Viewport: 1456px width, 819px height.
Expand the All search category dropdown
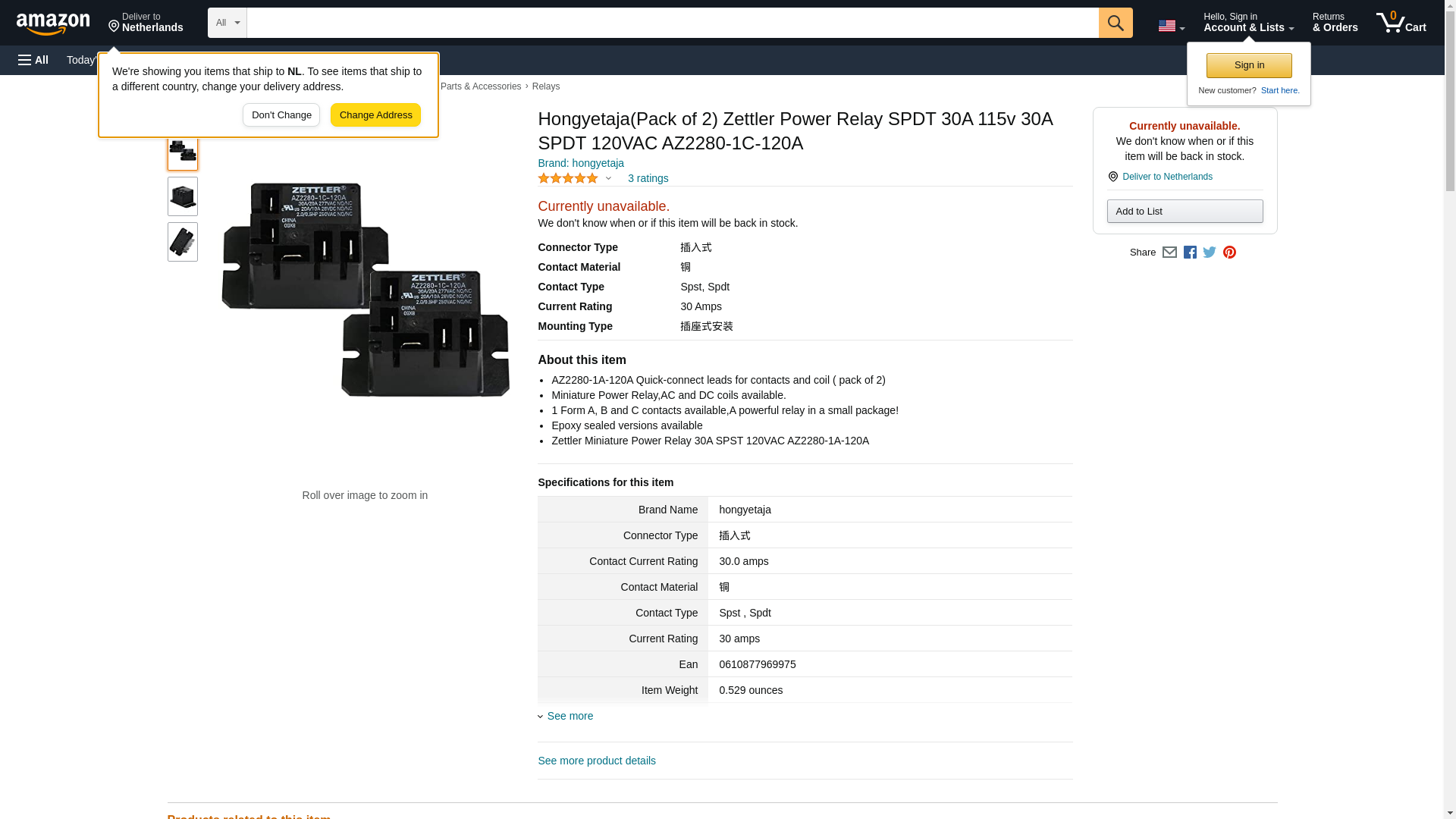pos(227,23)
